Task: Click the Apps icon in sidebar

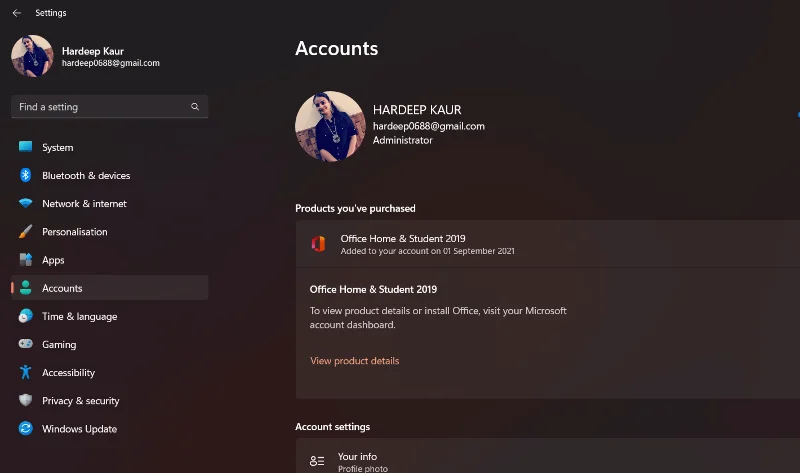Action: [x=26, y=260]
